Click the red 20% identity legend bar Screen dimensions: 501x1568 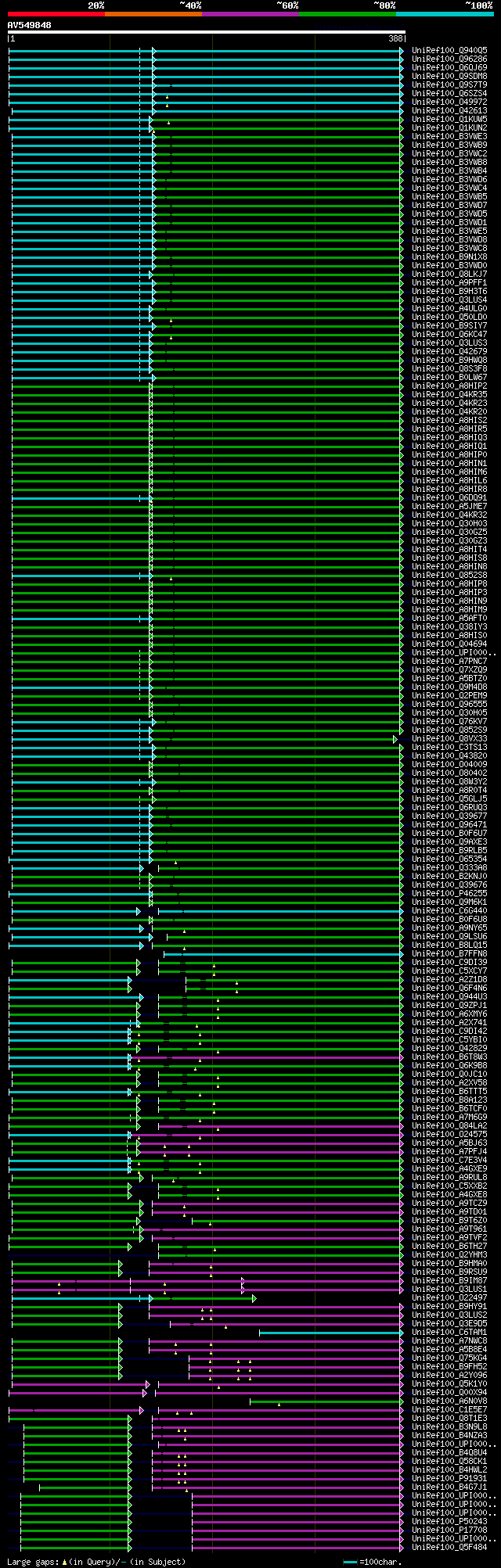tap(56, 14)
